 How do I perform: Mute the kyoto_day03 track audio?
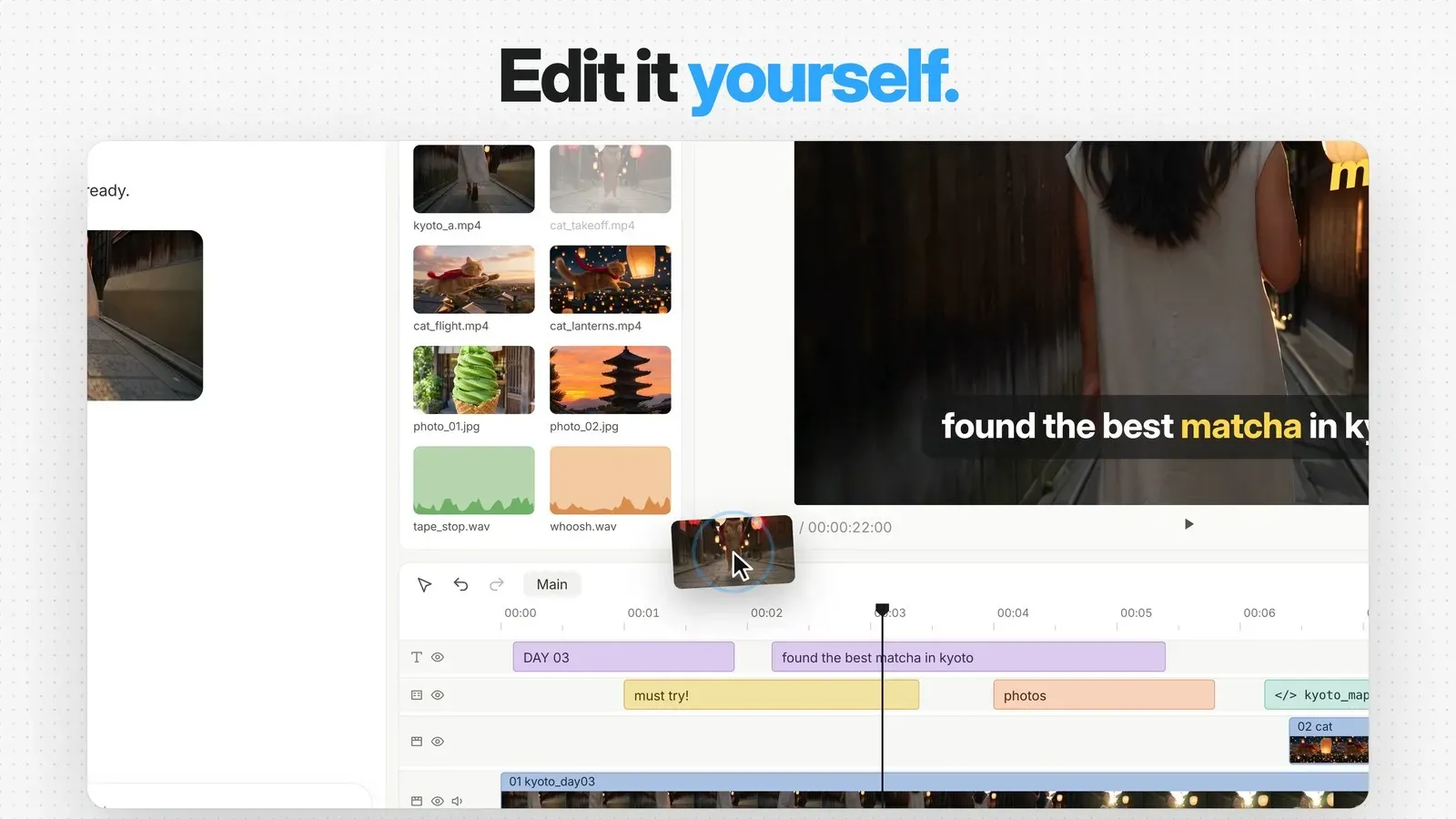457,802
